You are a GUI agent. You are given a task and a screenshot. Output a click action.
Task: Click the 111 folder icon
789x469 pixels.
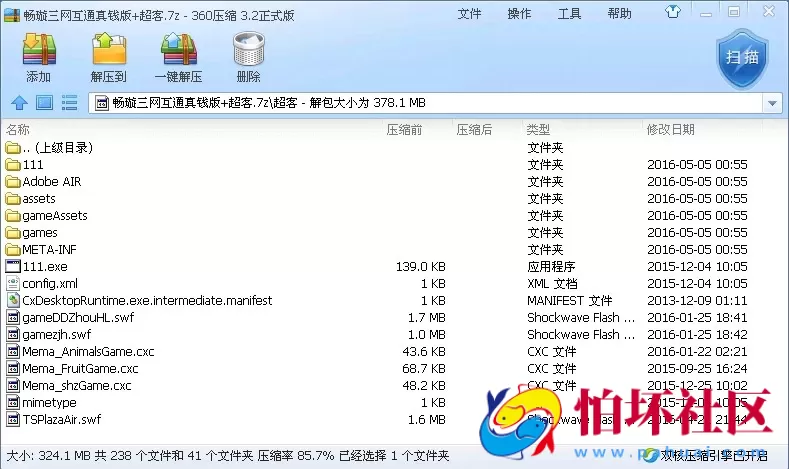[13, 165]
